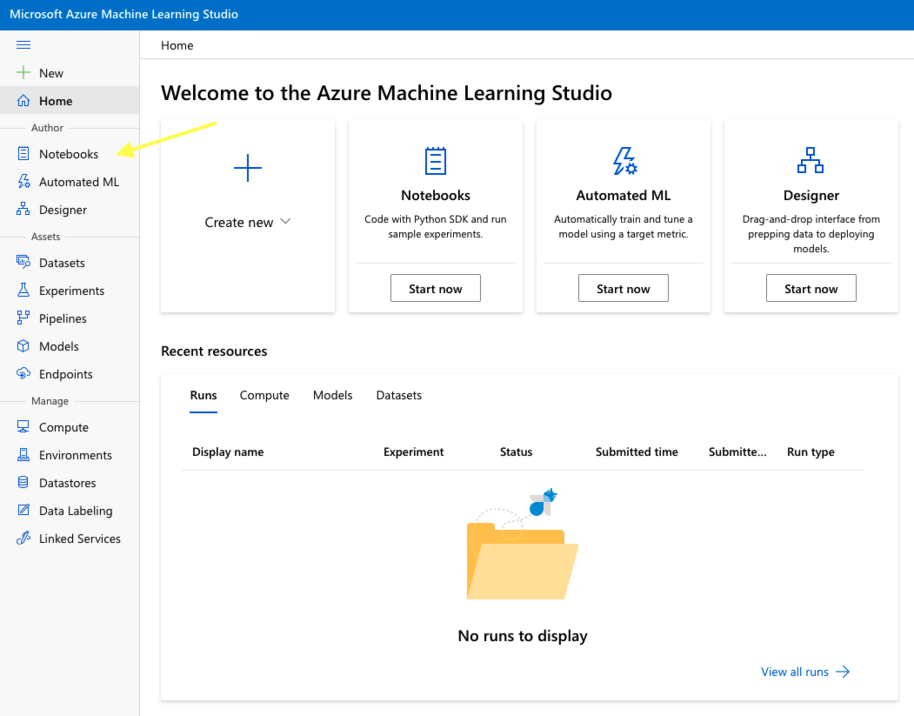Open Automated ML from the sidebar icon
Image resolution: width=914 pixels, height=716 pixels.
click(24, 182)
